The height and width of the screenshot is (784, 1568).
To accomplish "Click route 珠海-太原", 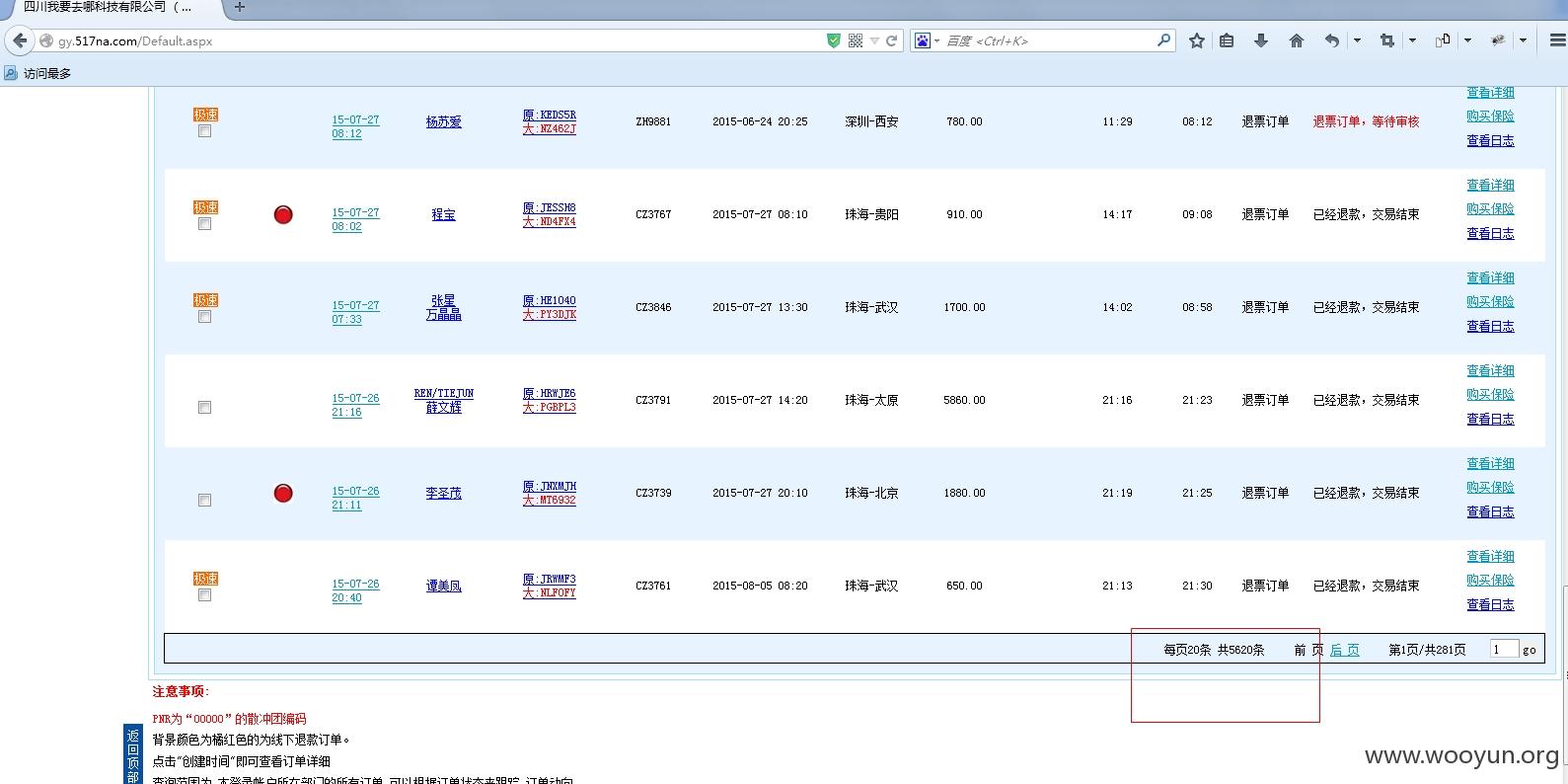I will pos(871,400).
